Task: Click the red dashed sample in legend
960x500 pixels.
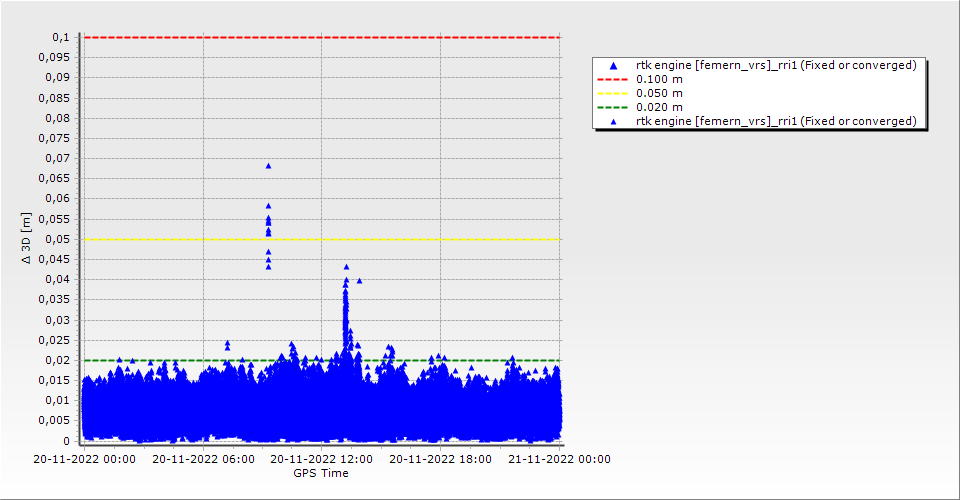Action: [613, 79]
